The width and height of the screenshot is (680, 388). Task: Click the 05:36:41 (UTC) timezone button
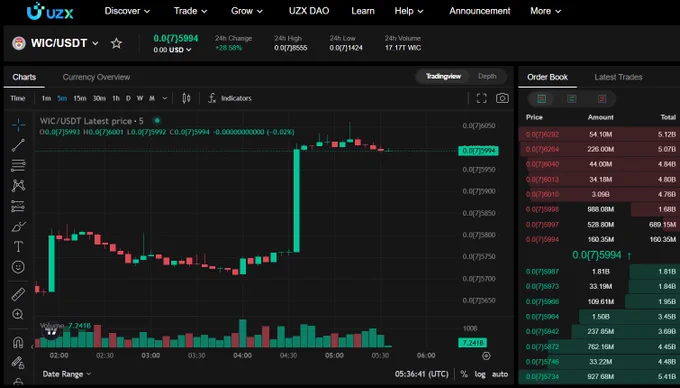(422, 374)
